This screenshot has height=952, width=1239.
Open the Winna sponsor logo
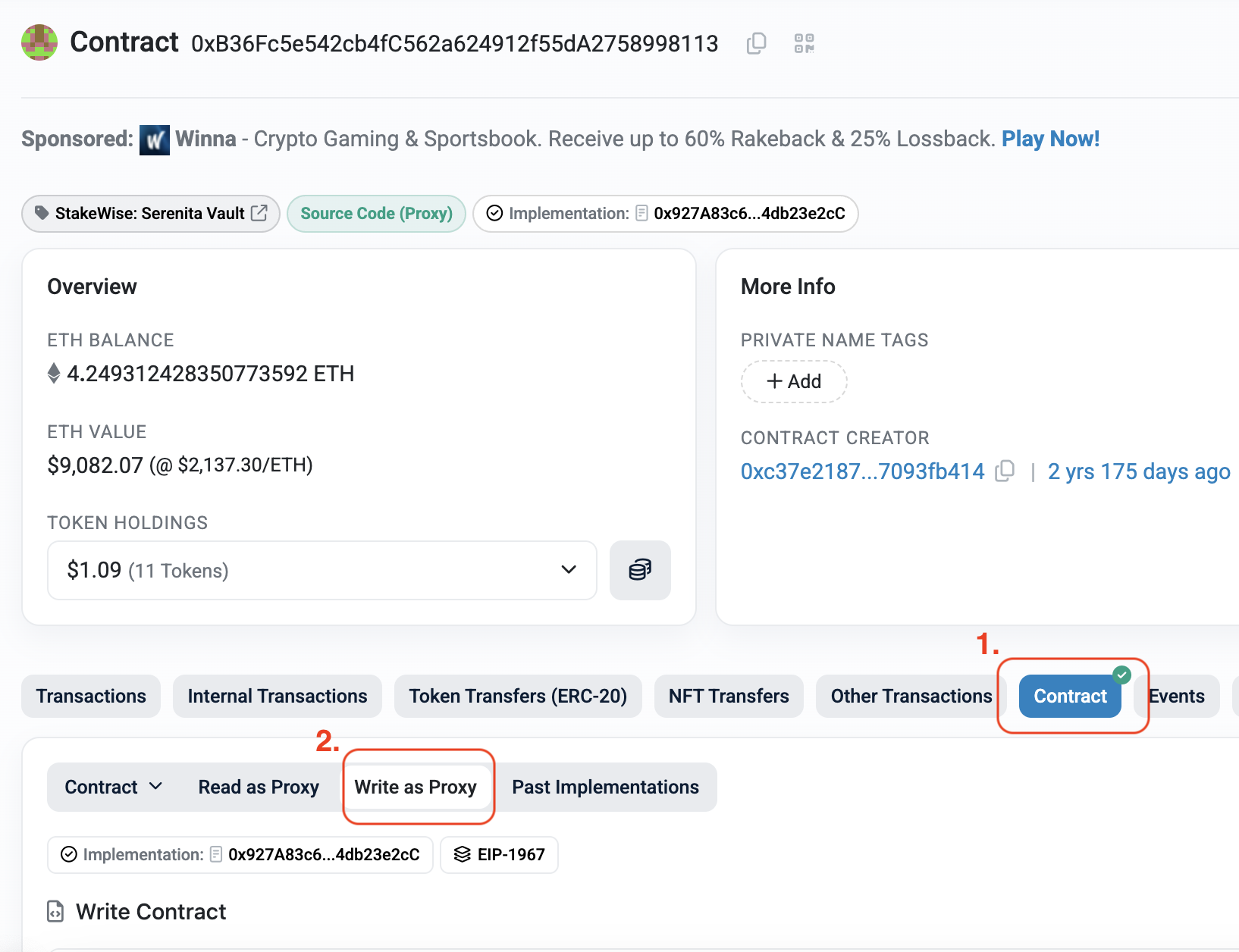[x=155, y=139]
